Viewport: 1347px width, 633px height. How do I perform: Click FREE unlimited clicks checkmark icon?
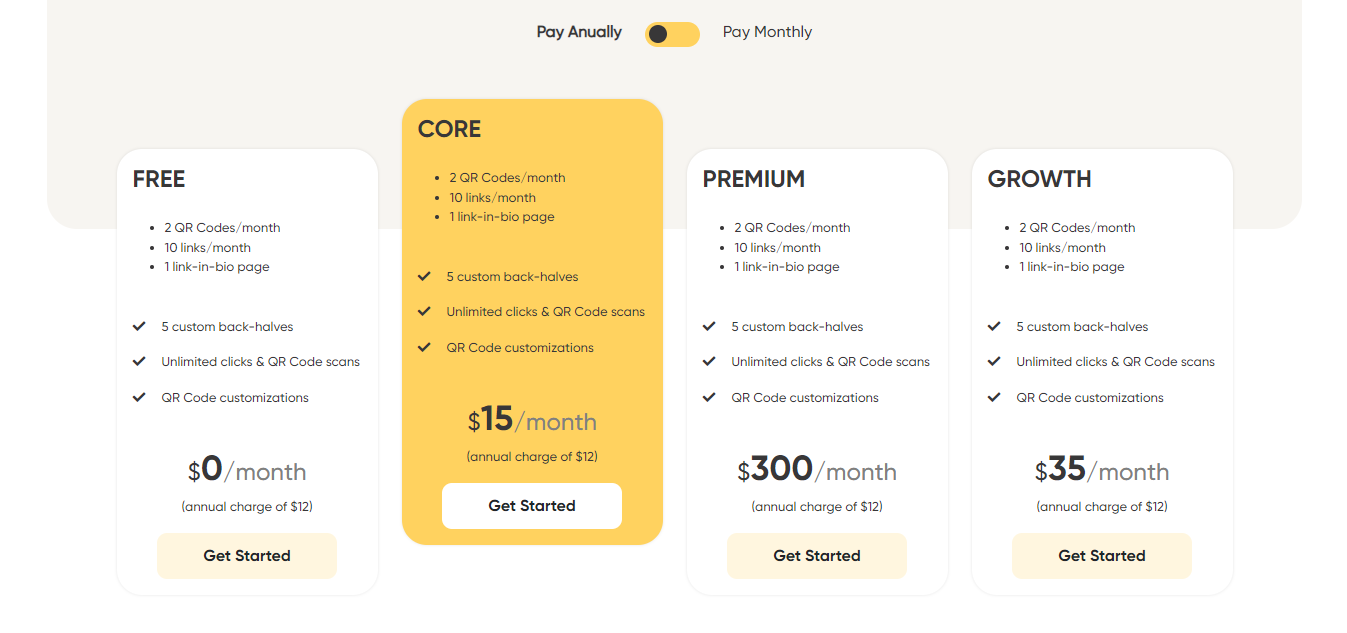pyautogui.click(x=139, y=362)
